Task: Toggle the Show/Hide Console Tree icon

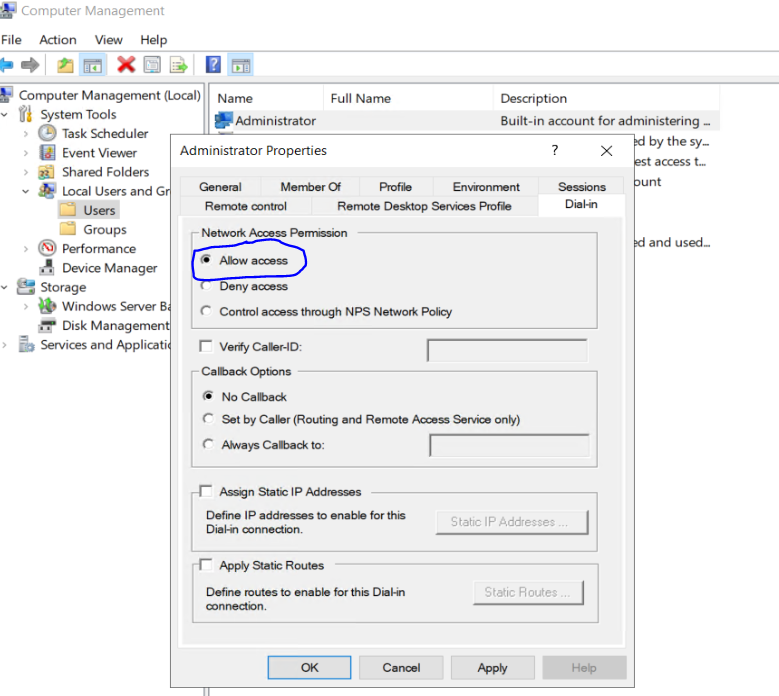Action: pyautogui.click(x=92, y=65)
